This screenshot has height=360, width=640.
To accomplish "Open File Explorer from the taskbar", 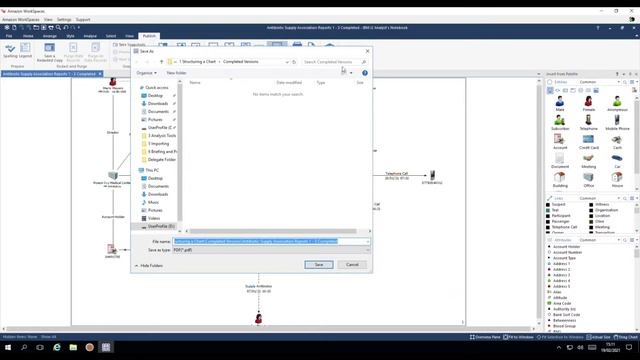I will (x=73, y=347).
